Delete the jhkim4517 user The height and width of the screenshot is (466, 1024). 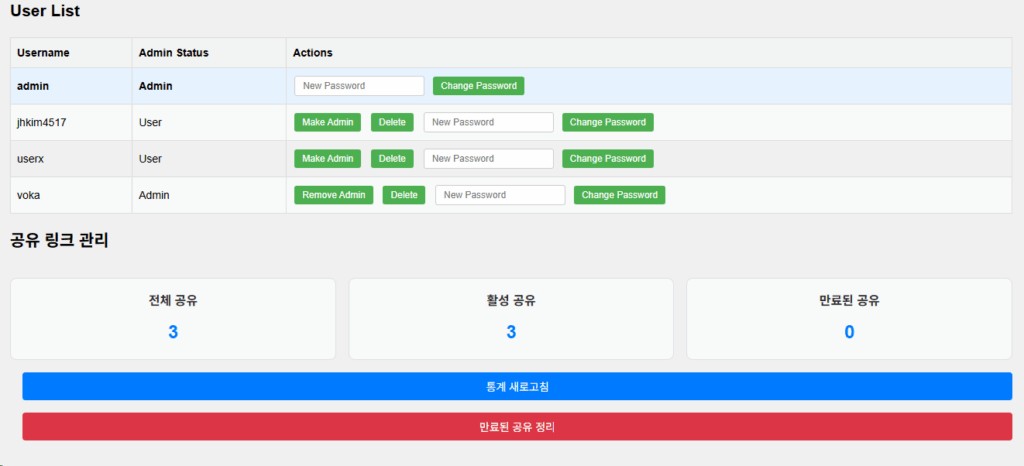(x=392, y=122)
